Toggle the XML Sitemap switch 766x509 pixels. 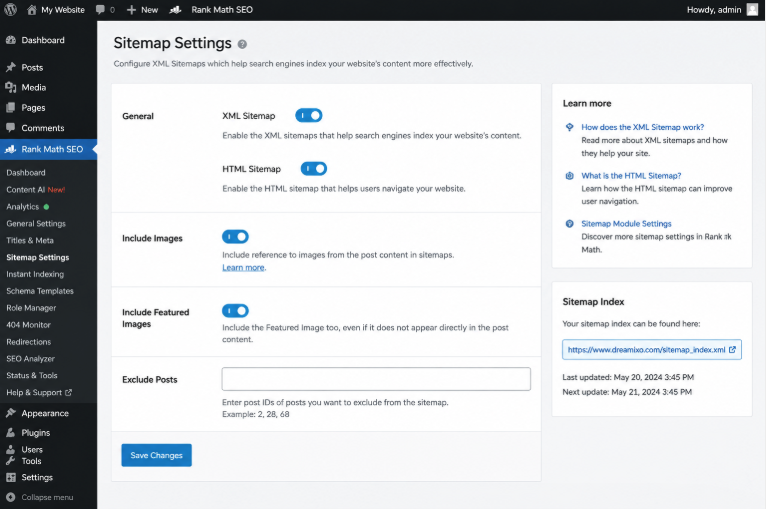[309, 115]
